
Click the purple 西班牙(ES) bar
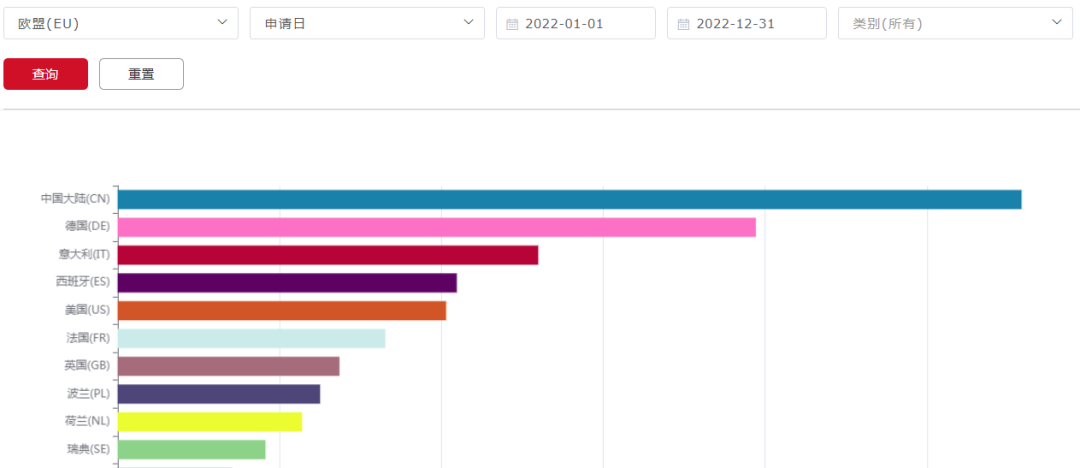click(x=287, y=283)
